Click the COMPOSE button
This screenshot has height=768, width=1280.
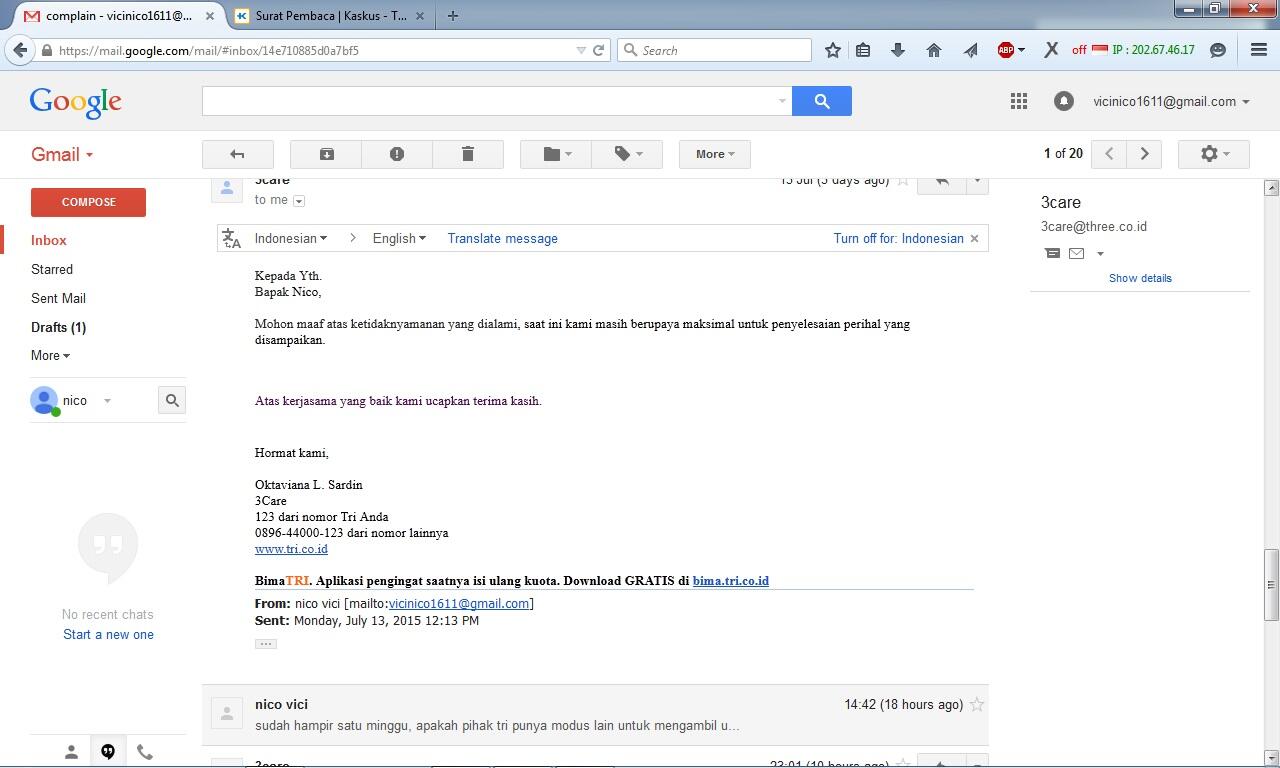click(x=88, y=202)
